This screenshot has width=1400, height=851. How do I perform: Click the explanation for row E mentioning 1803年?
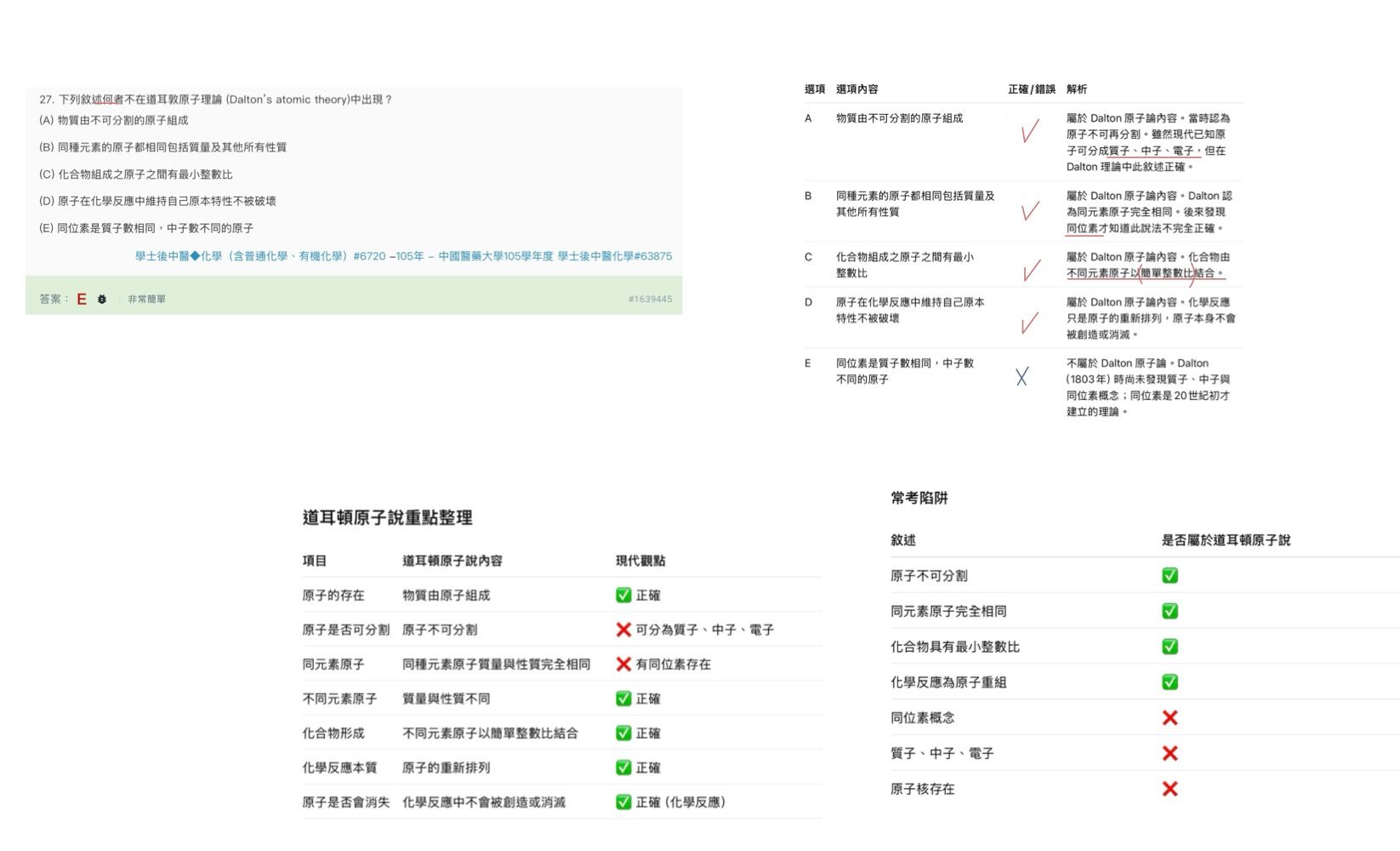(x=1148, y=387)
